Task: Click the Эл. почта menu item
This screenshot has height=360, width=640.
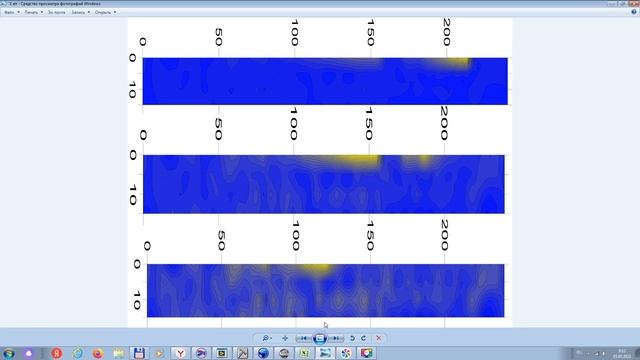Action: (x=56, y=12)
